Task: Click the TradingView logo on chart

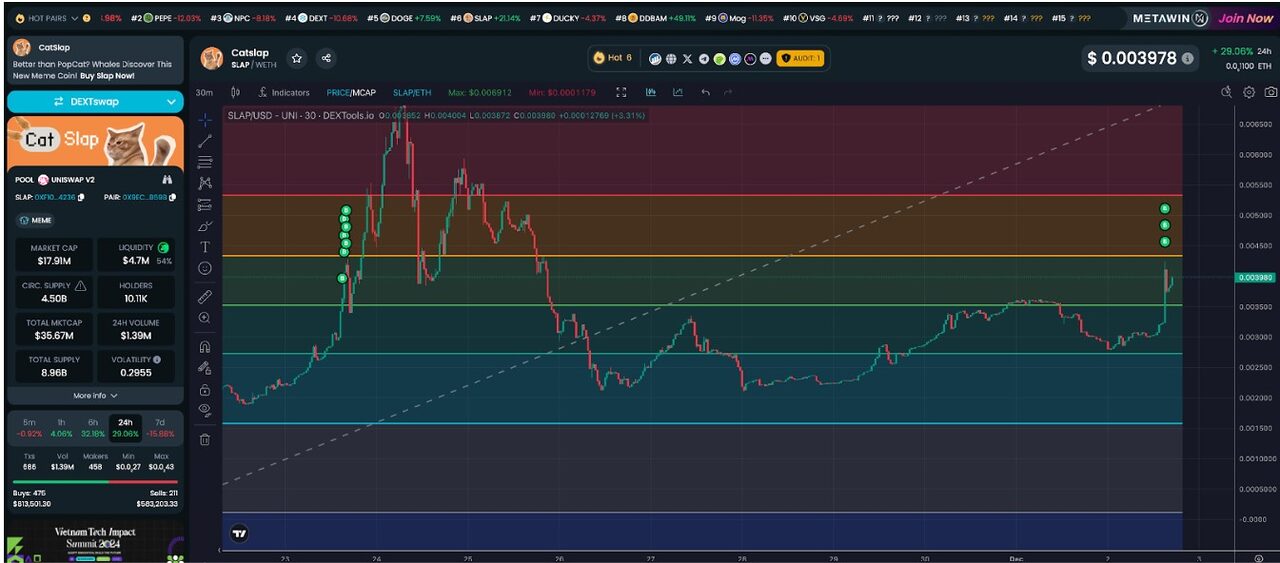Action: pos(239,533)
